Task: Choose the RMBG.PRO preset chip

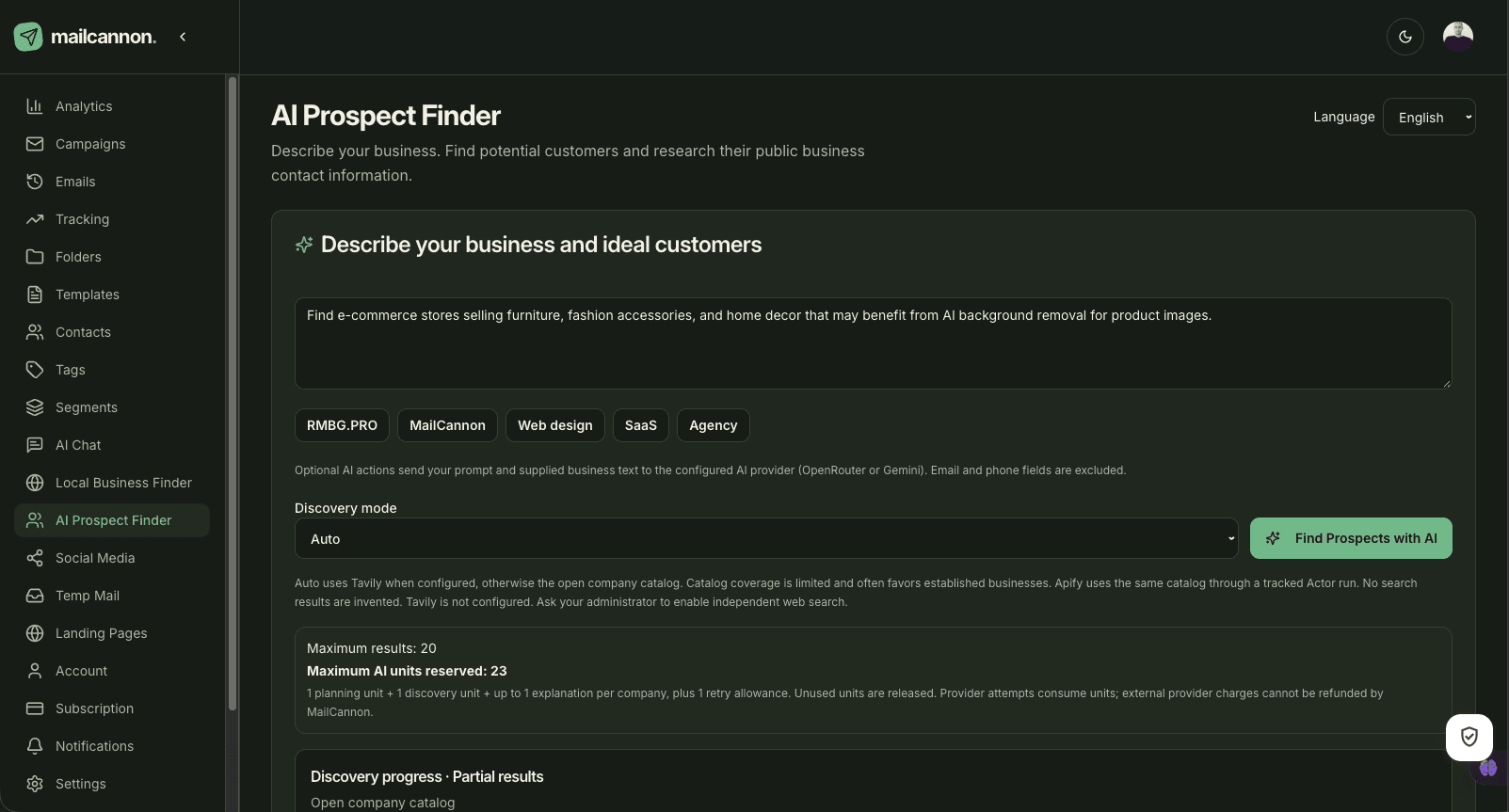Action: point(342,425)
